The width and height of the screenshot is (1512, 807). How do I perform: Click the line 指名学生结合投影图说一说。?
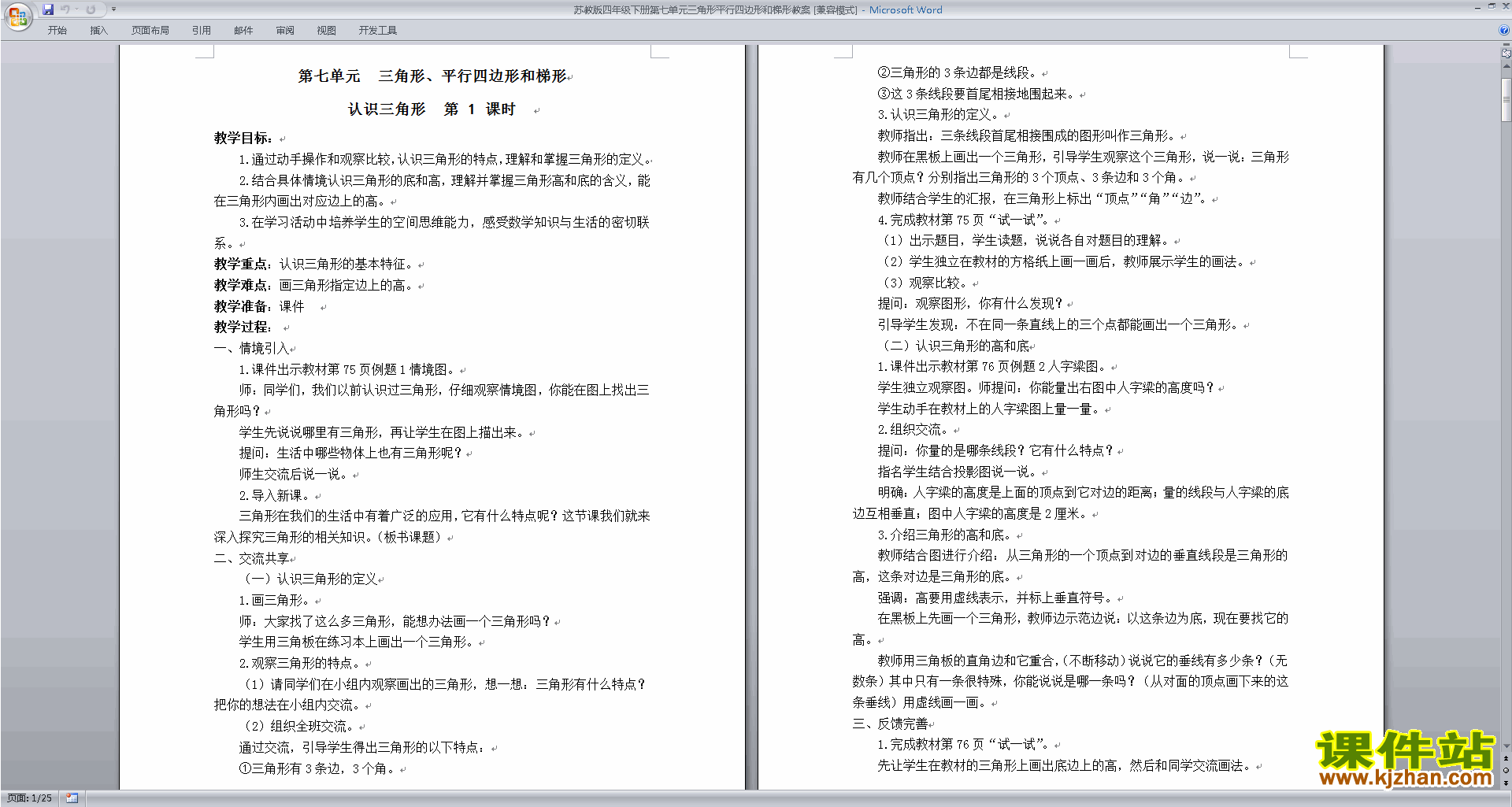[958, 472]
